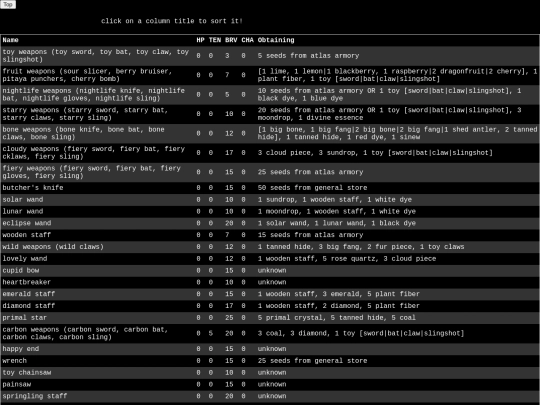Sort table by Name column
Image resolution: width=540 pixels, height=405 pixels.
coord(10,40)
